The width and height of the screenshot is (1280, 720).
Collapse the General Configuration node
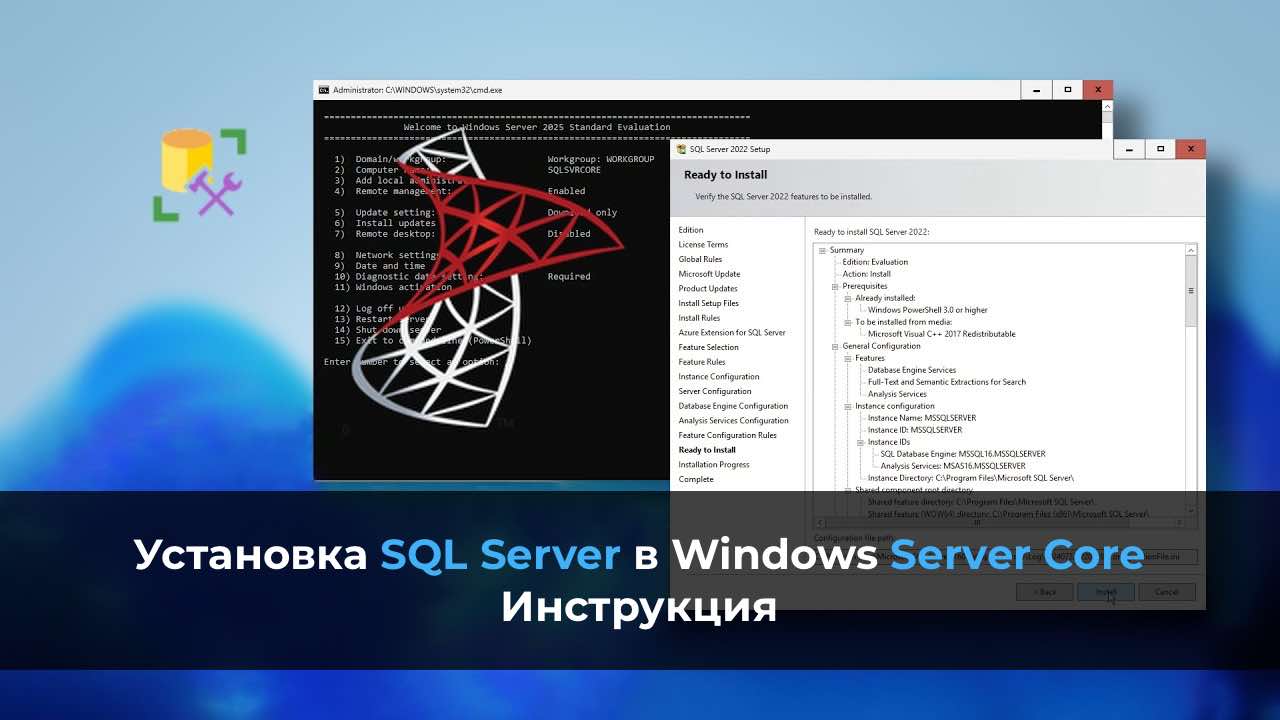tap(835, 346)
